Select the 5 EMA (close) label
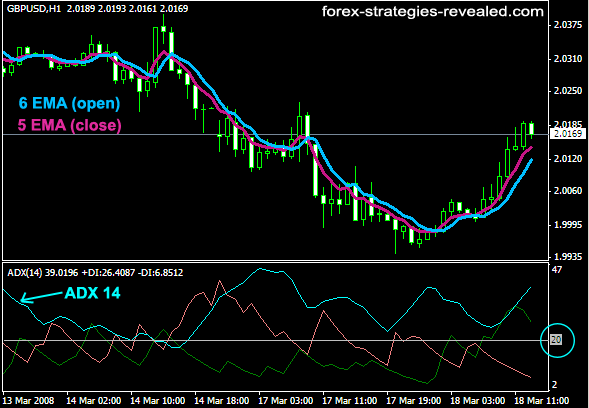 point(69,125)
